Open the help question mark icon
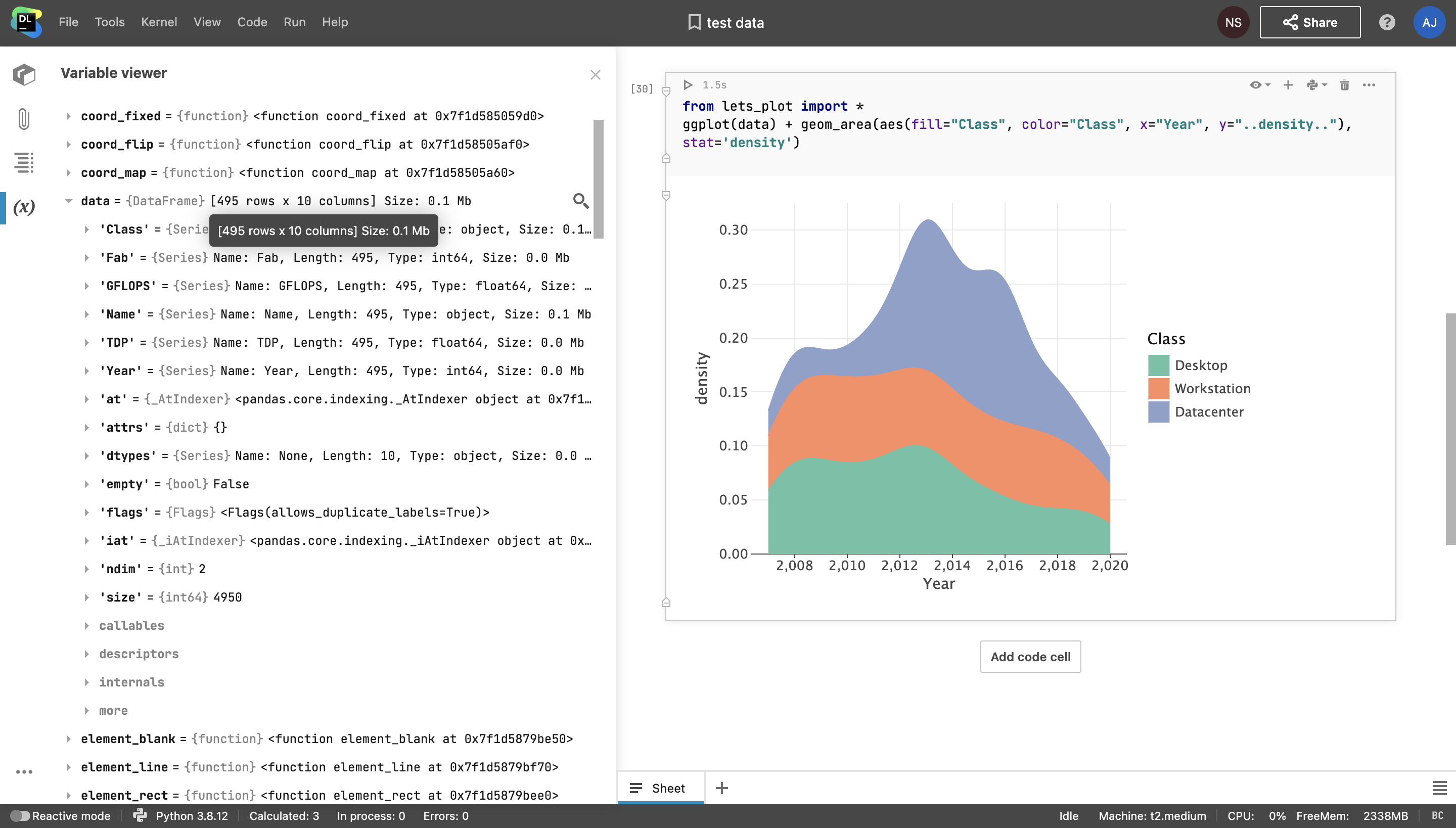Viewport: 1456px width, 828px height. (1387, 22)
